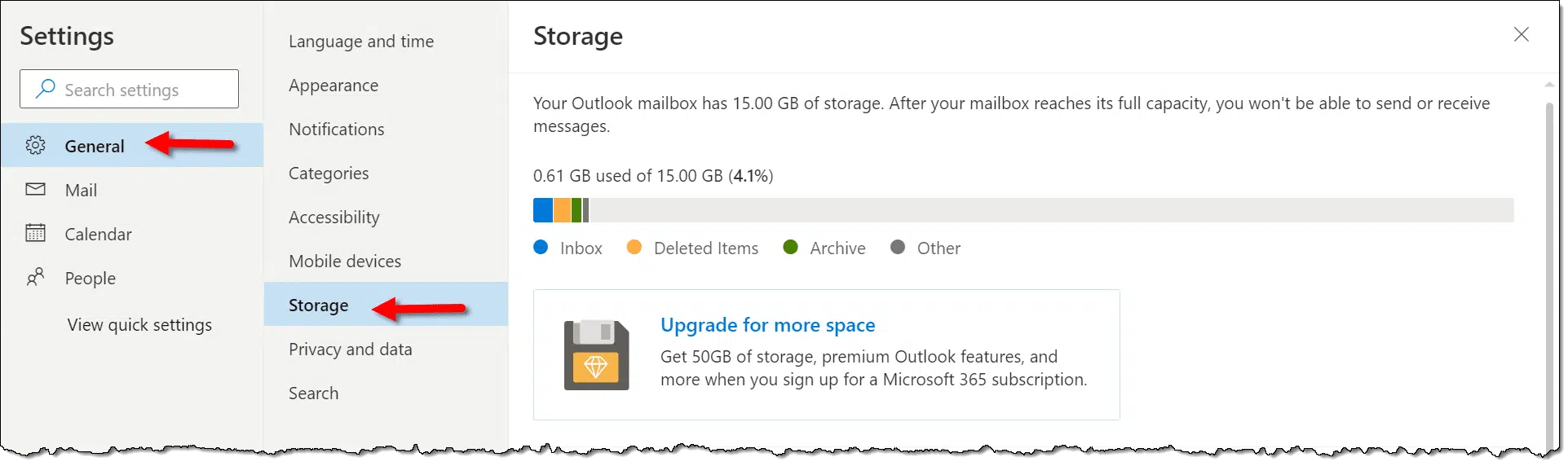Open Language and time settings

[361, 42]
